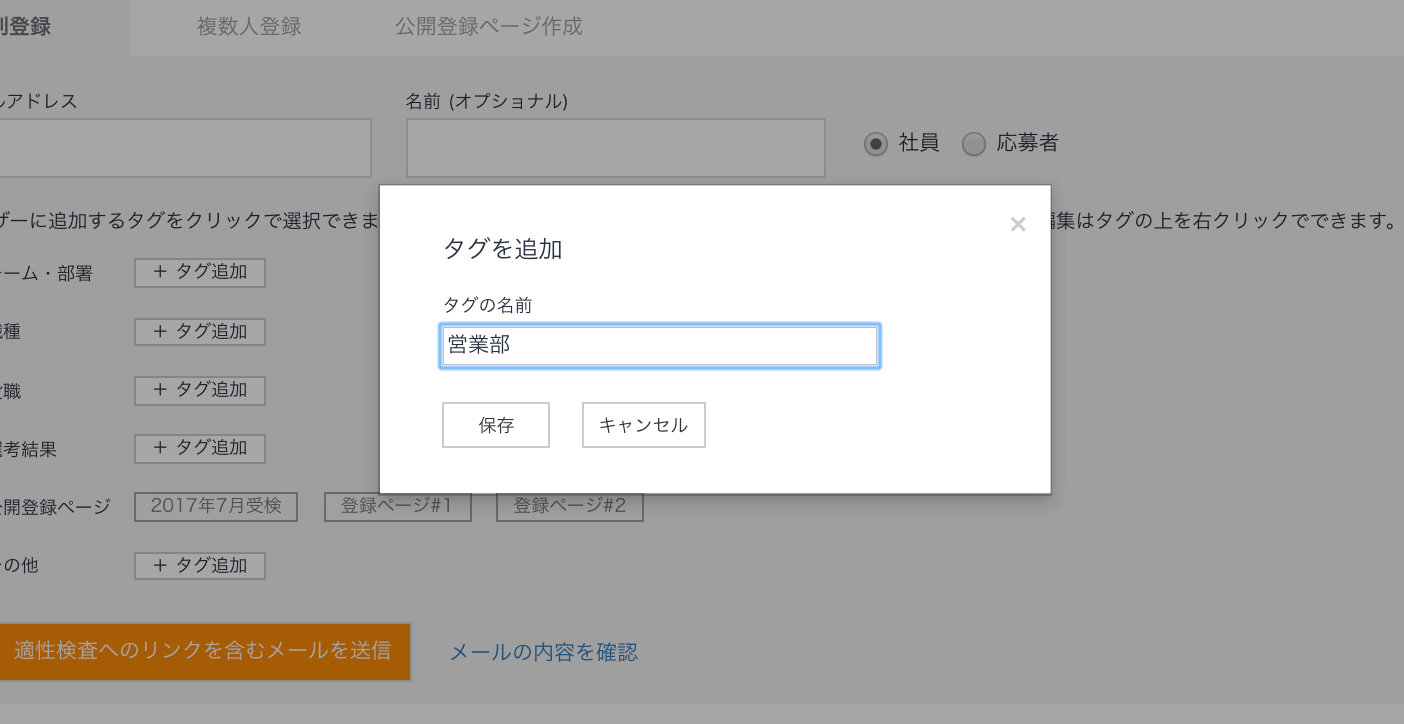1404x724 pixels.
Task: Click the タグの名前 input containing 営業部
Action: [x=659, y=345]
